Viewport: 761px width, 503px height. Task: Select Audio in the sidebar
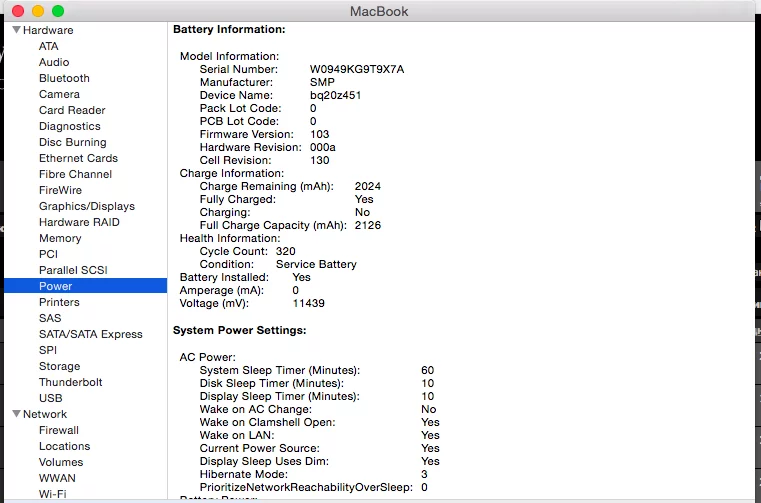point(54,62)
